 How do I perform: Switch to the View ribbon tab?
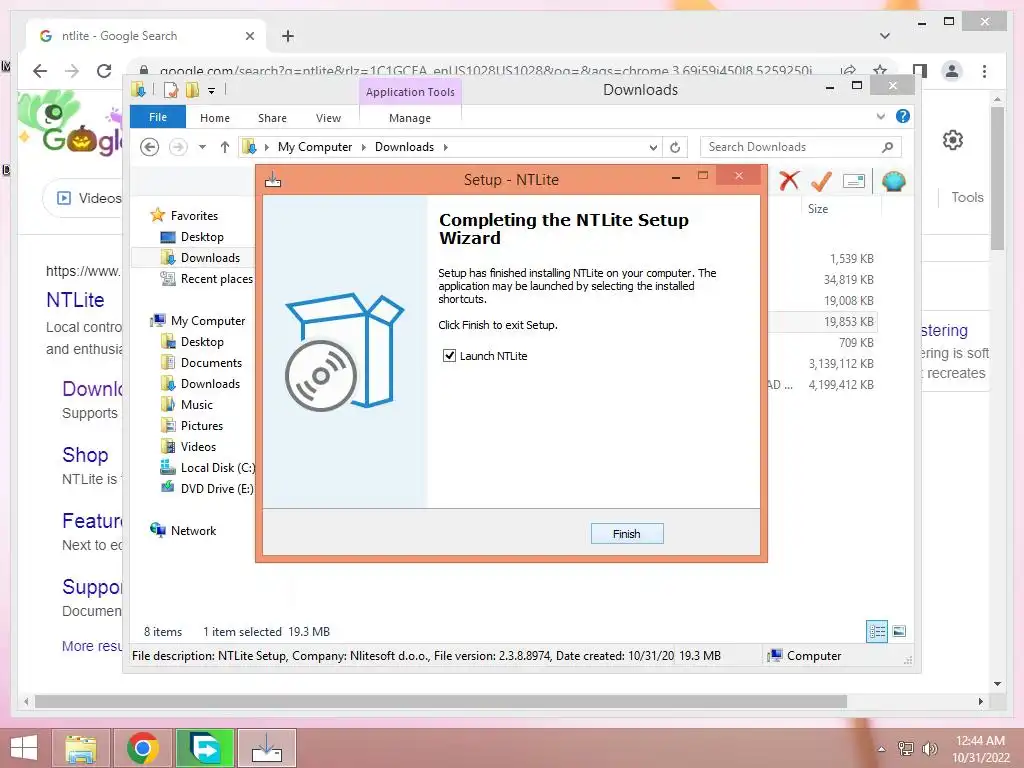(x=328, y=118)
